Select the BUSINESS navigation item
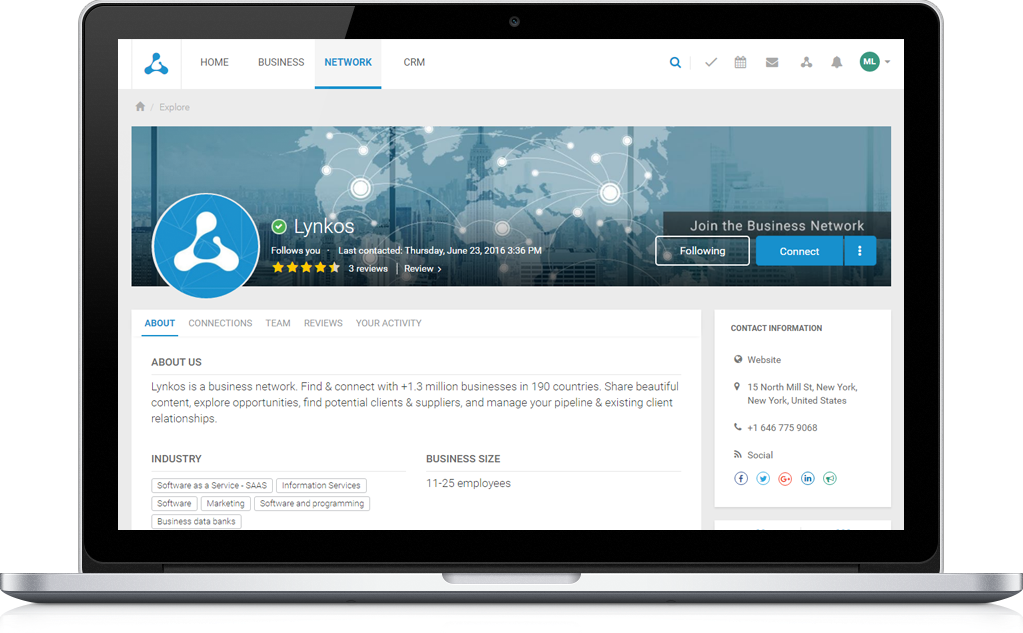Image resolution: width=1023 pixels, height=633 pixels. click(x=281, y=63)
